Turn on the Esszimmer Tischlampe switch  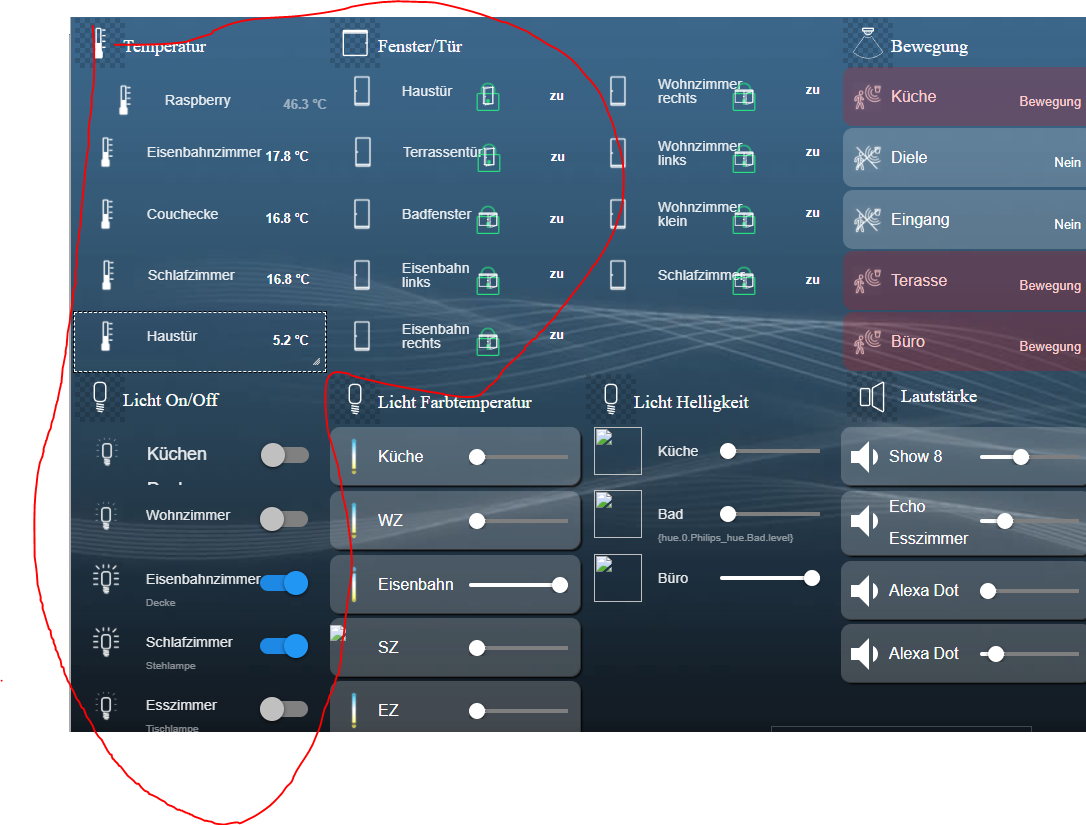click(284, 709)
